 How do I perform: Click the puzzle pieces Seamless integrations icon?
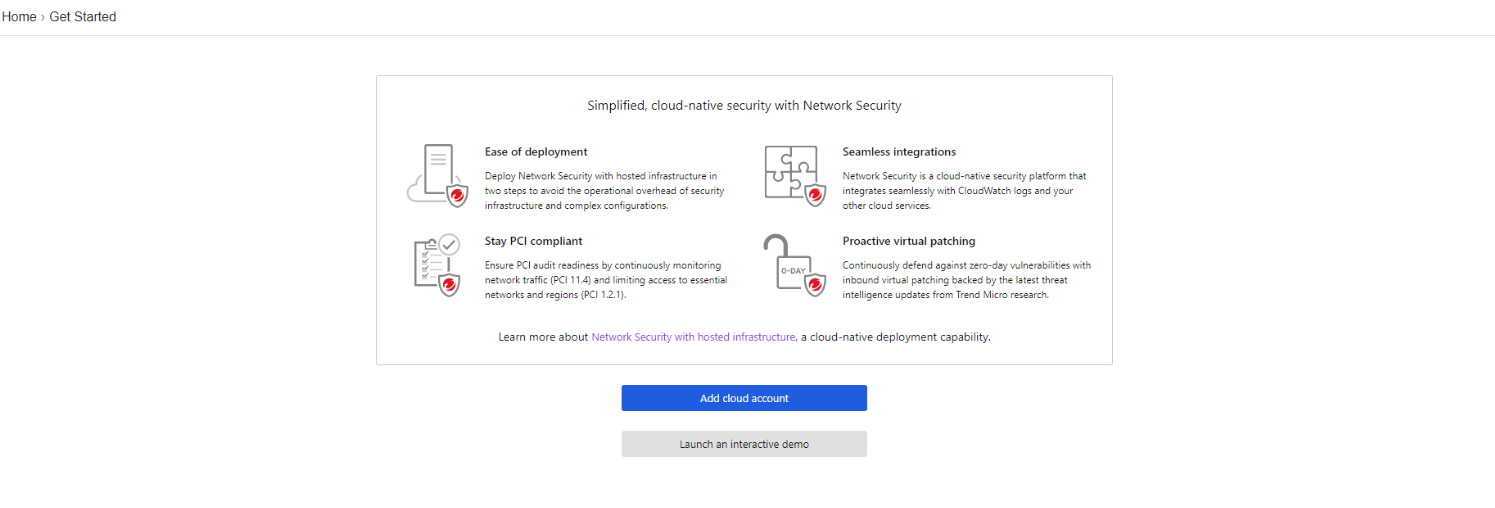click(x=788, y=171)
